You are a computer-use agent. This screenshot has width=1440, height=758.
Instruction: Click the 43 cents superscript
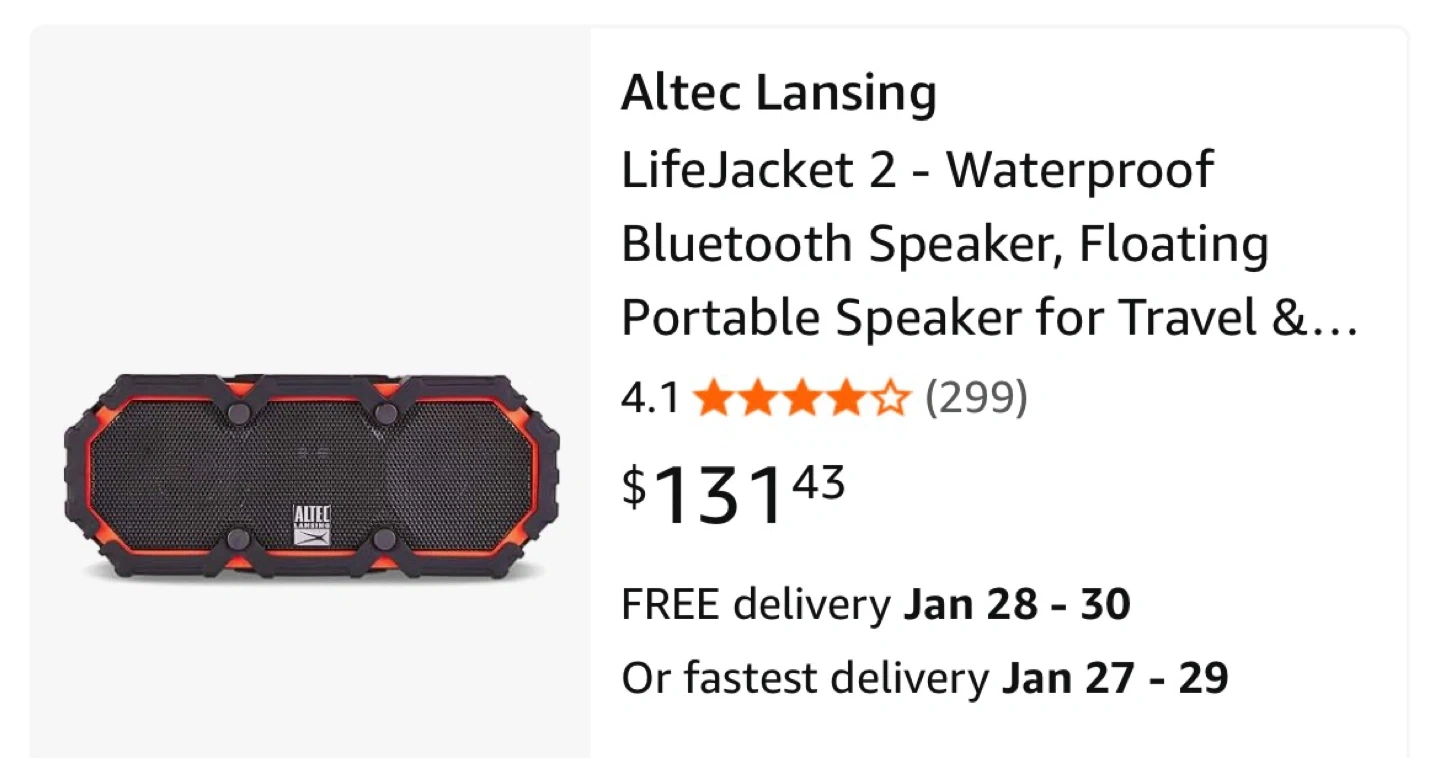[819, 484]
